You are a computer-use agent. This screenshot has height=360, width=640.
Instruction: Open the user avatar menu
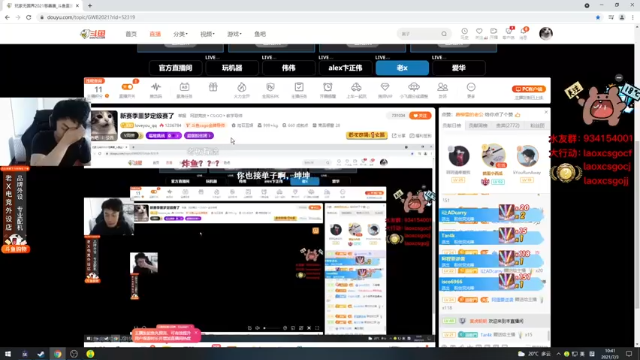(546, 33)
